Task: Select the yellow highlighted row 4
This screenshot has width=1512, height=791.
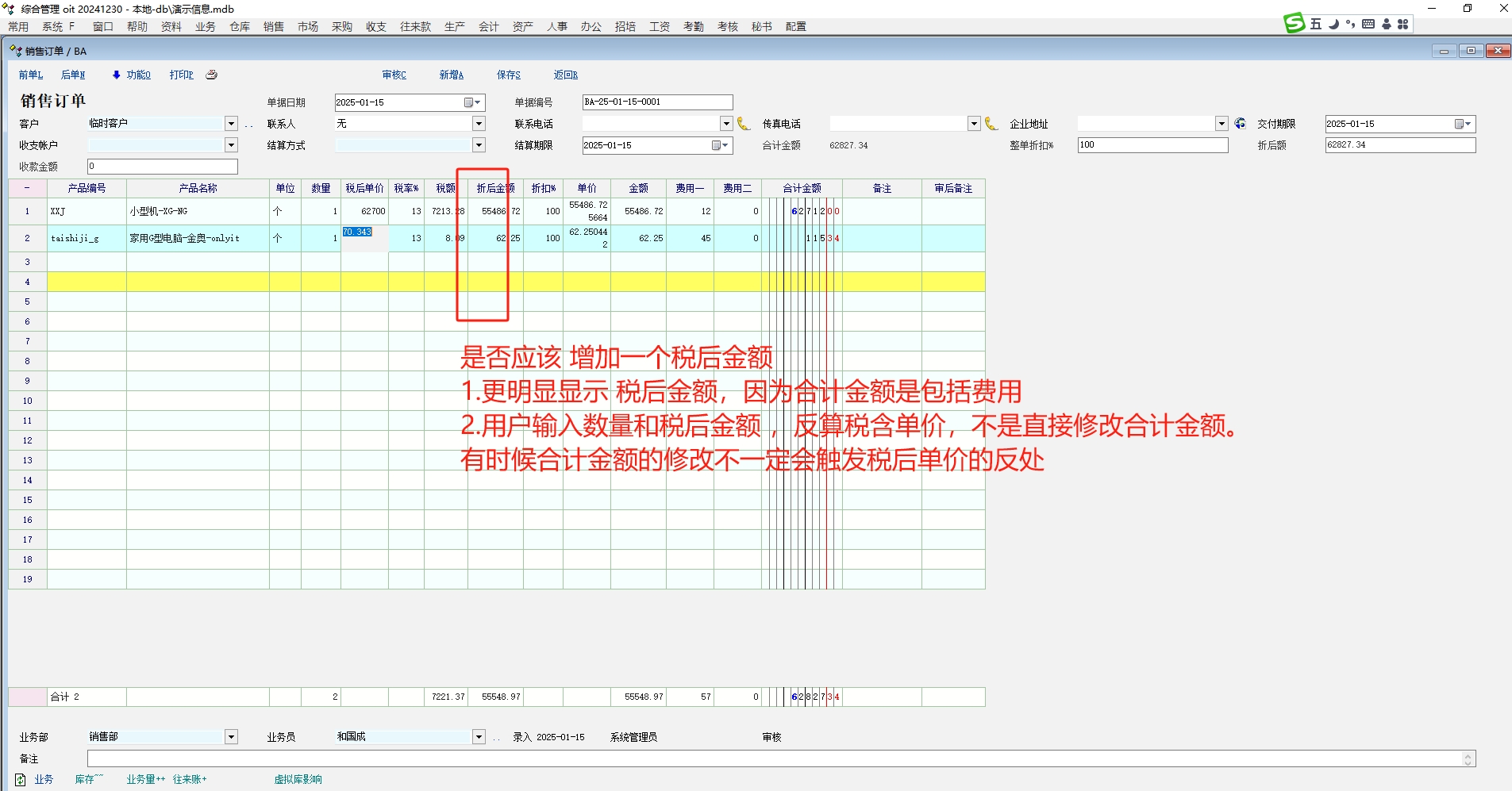Action: tap(516, 282)
